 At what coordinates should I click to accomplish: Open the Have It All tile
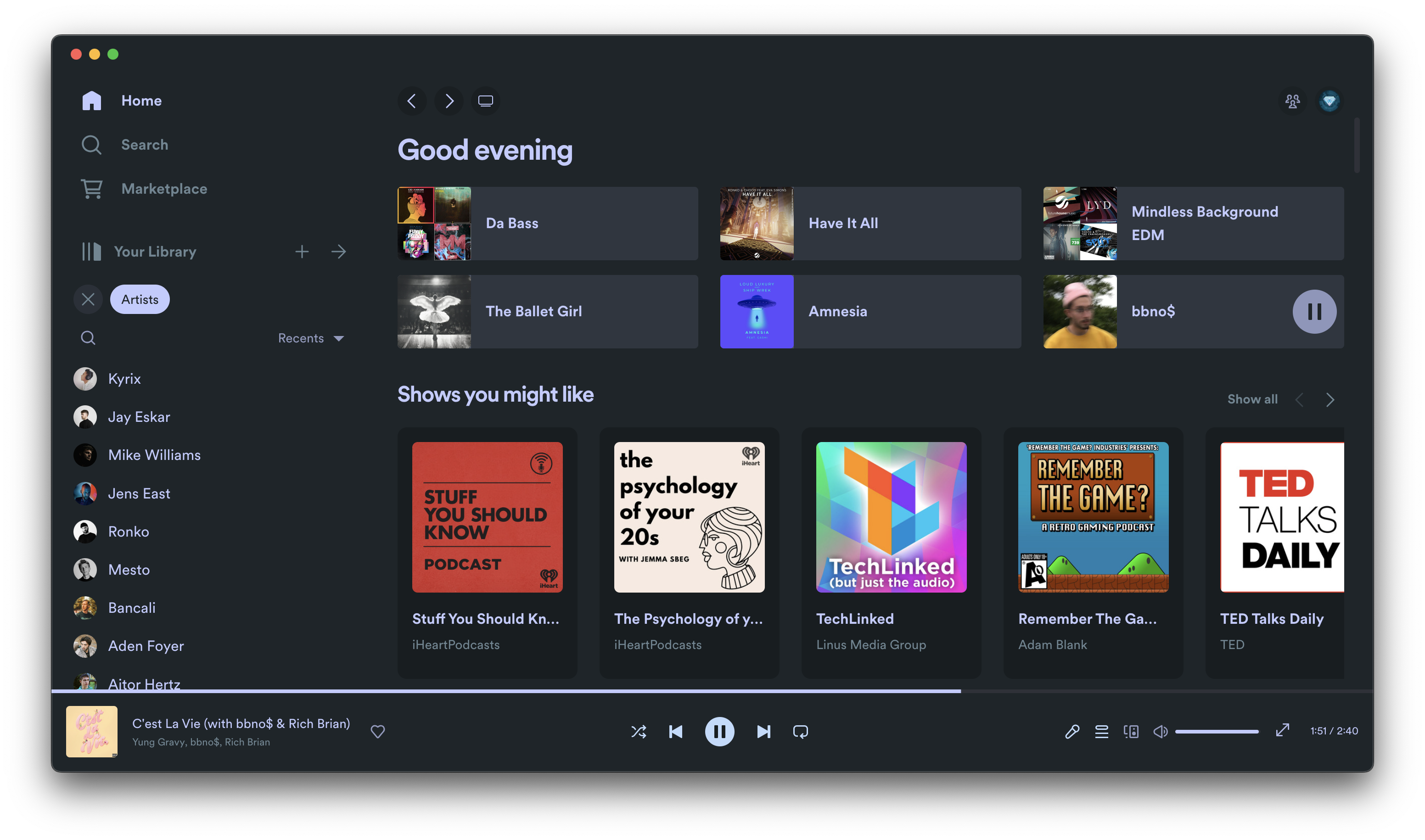[x=870, y=223]
